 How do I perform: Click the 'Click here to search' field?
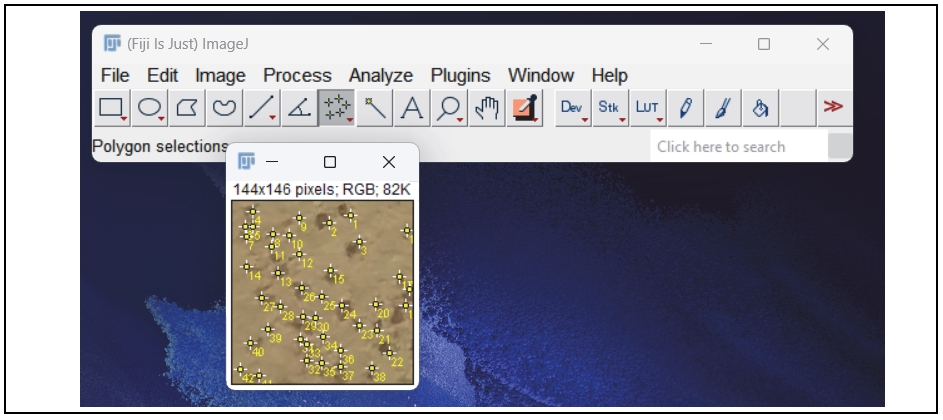pos(740,147)
